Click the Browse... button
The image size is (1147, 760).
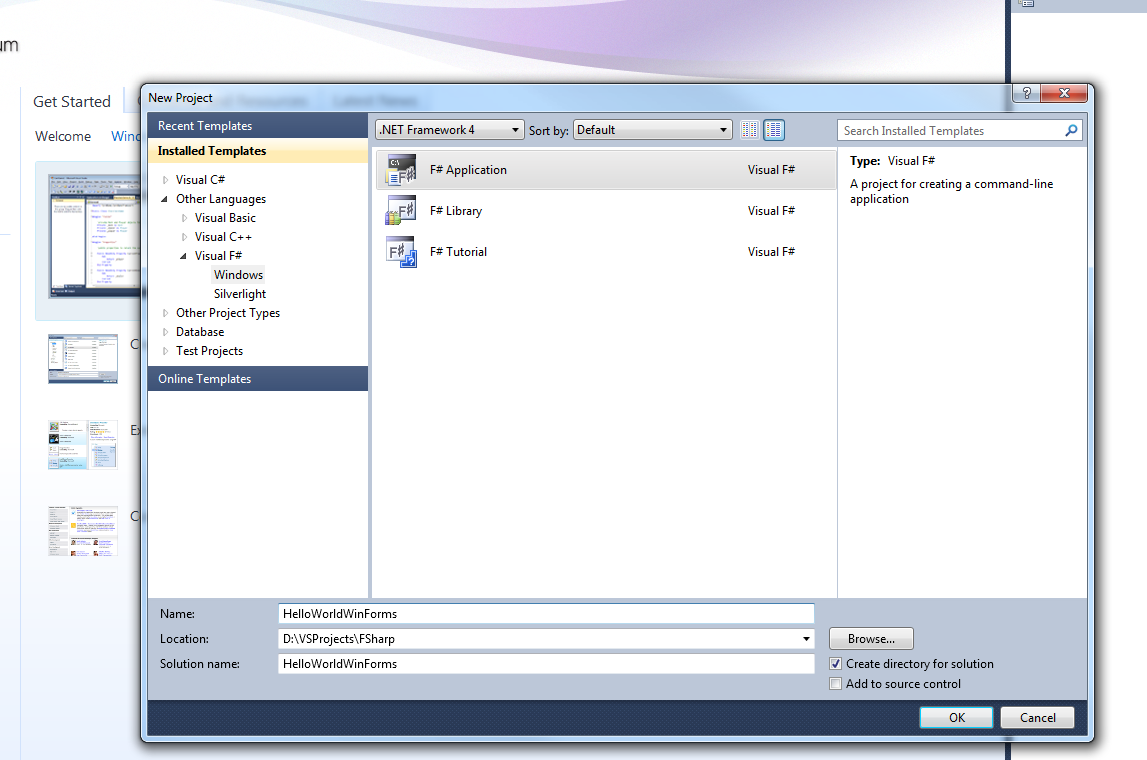870,639
